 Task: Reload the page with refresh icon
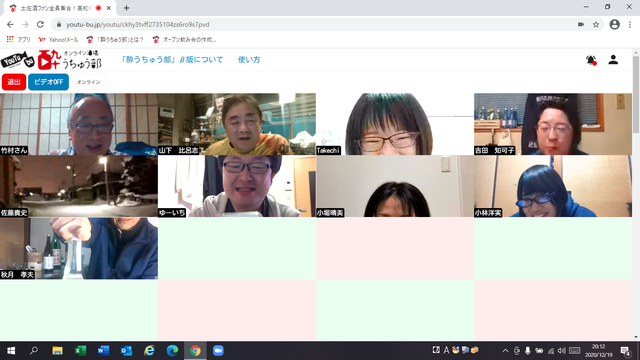coord(40,24)
